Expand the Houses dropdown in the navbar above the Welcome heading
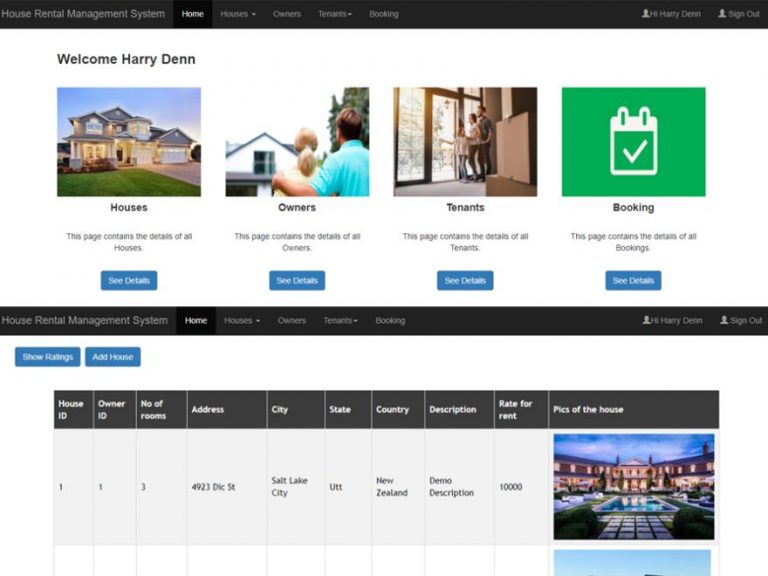 tap(238, 14)
